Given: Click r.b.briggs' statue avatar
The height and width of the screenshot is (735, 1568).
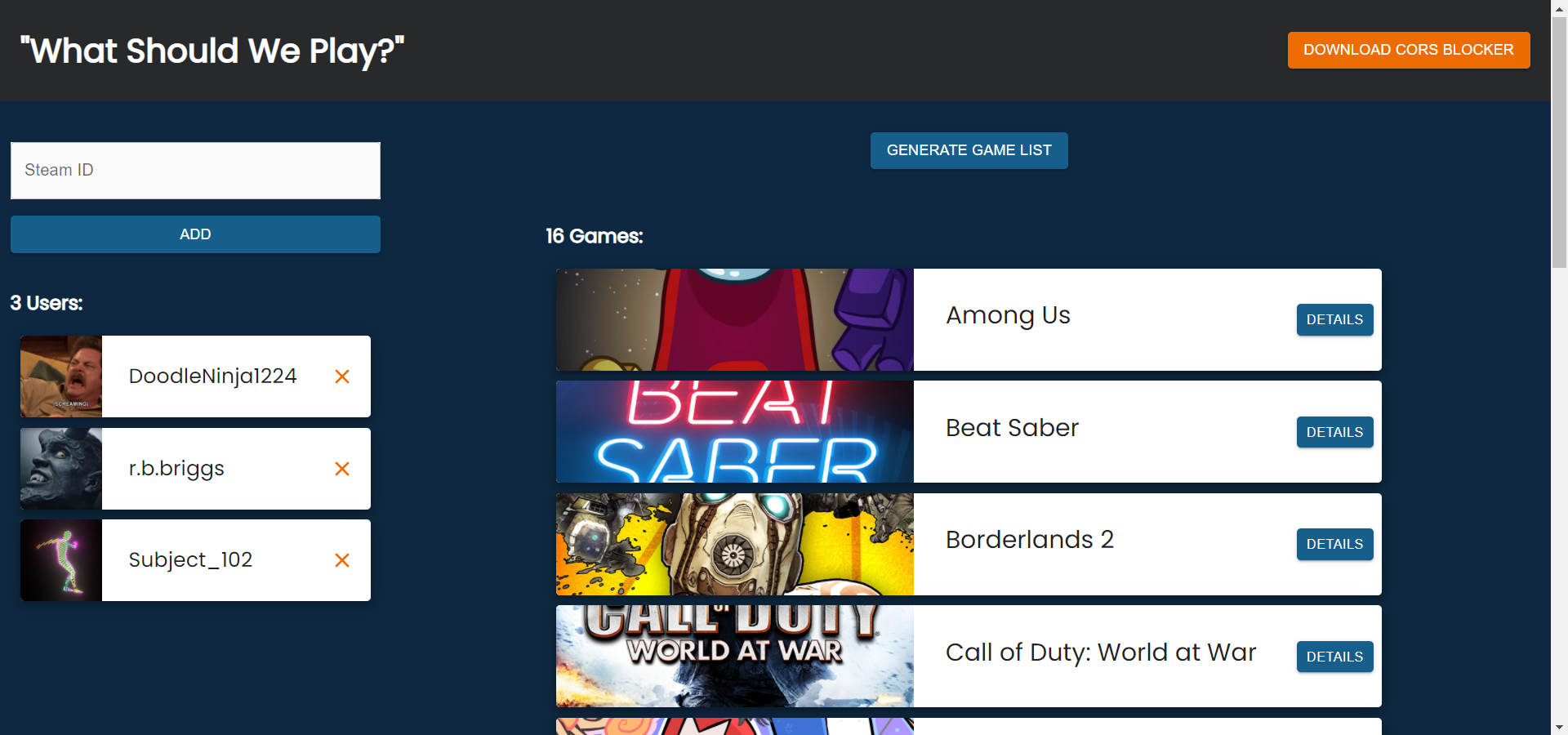Looking at the screenshot, I should tap(61, 469).
